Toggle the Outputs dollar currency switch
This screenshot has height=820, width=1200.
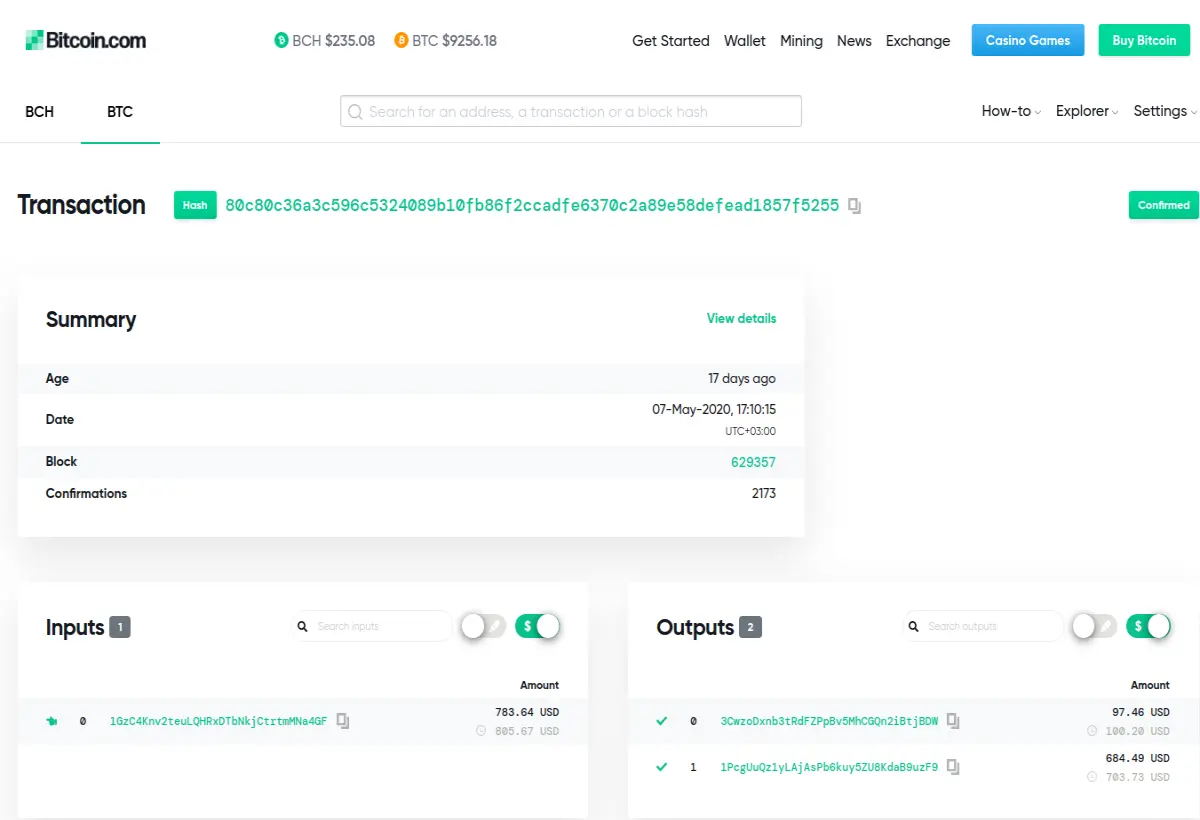(1148, 626)
